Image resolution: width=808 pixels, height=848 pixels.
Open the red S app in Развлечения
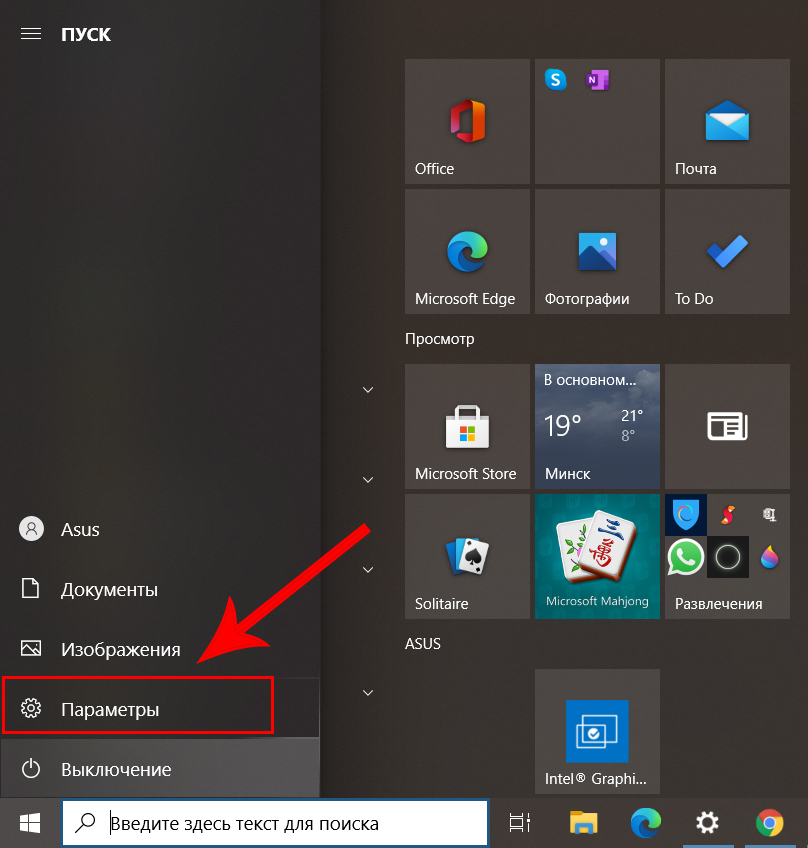[x=727, y=514]
